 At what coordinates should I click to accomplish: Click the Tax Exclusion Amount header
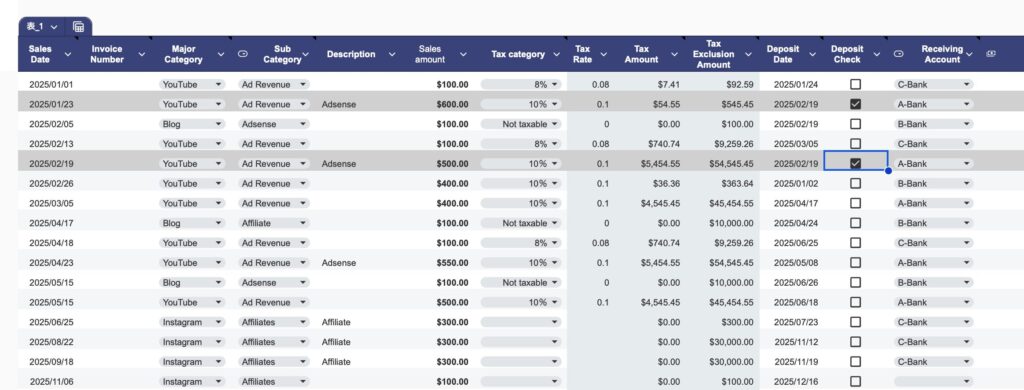click(x=713, y=54)
